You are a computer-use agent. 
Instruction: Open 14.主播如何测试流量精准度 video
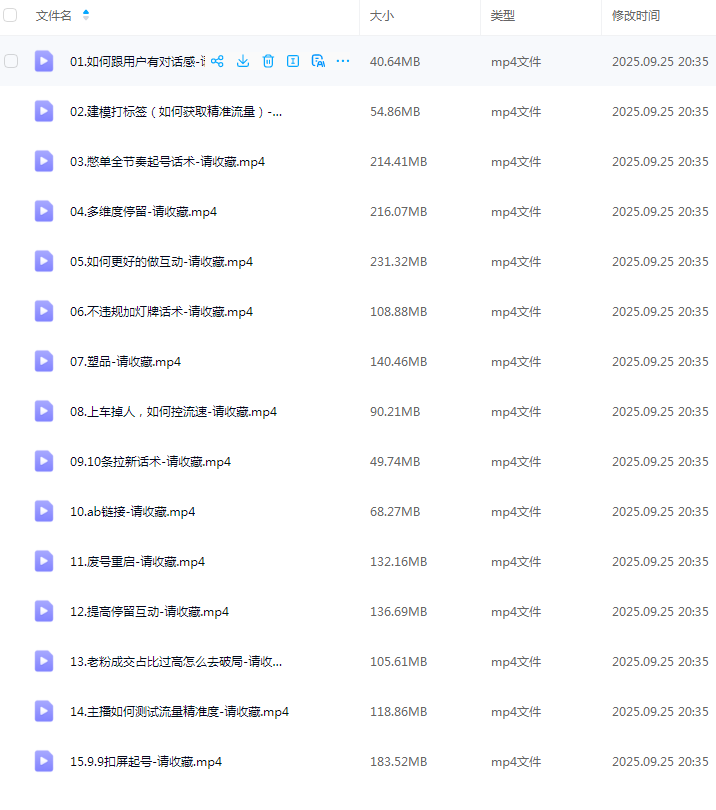[x=179, y=711]
